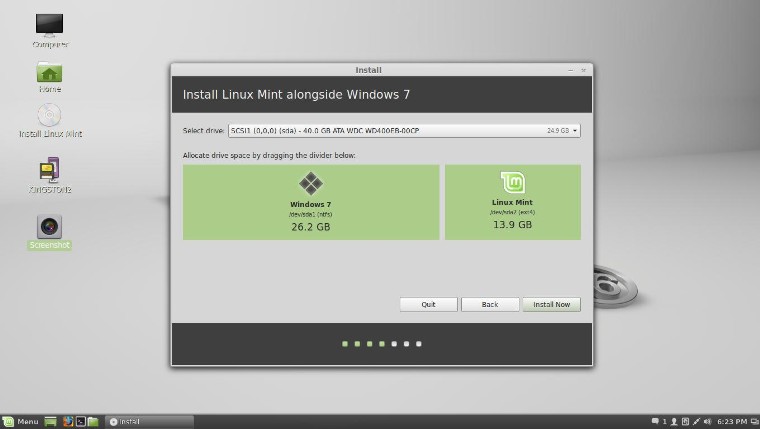Screen dimensions: 760x429
Task: Select the KINGSTON USB drive desktop icon
Action: click(x=49, y=169)
